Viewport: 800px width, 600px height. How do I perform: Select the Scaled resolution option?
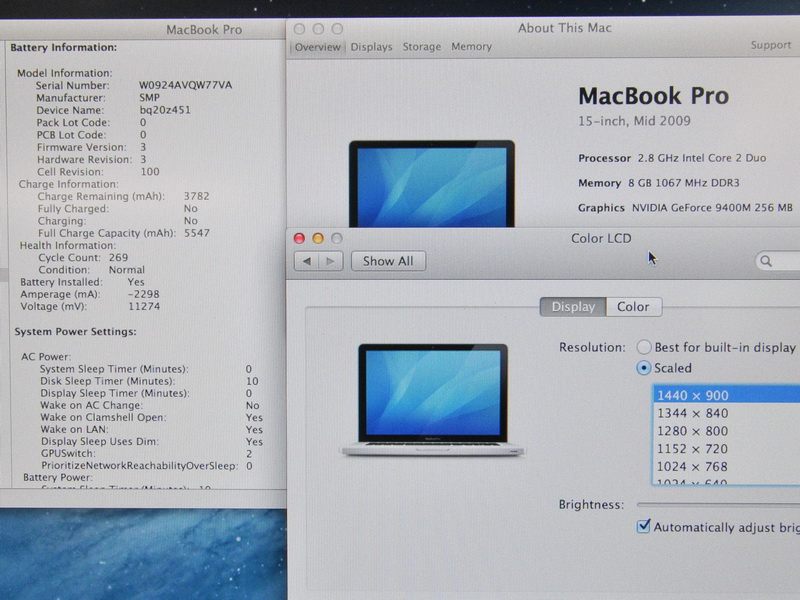644,368
